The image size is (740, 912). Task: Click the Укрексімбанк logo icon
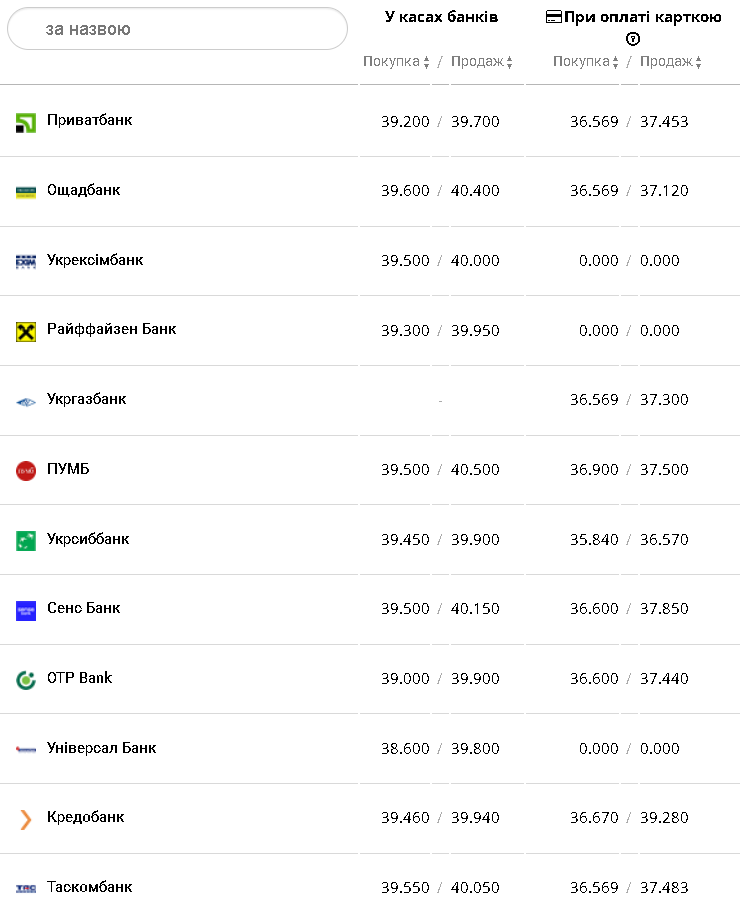click(26, 261)
